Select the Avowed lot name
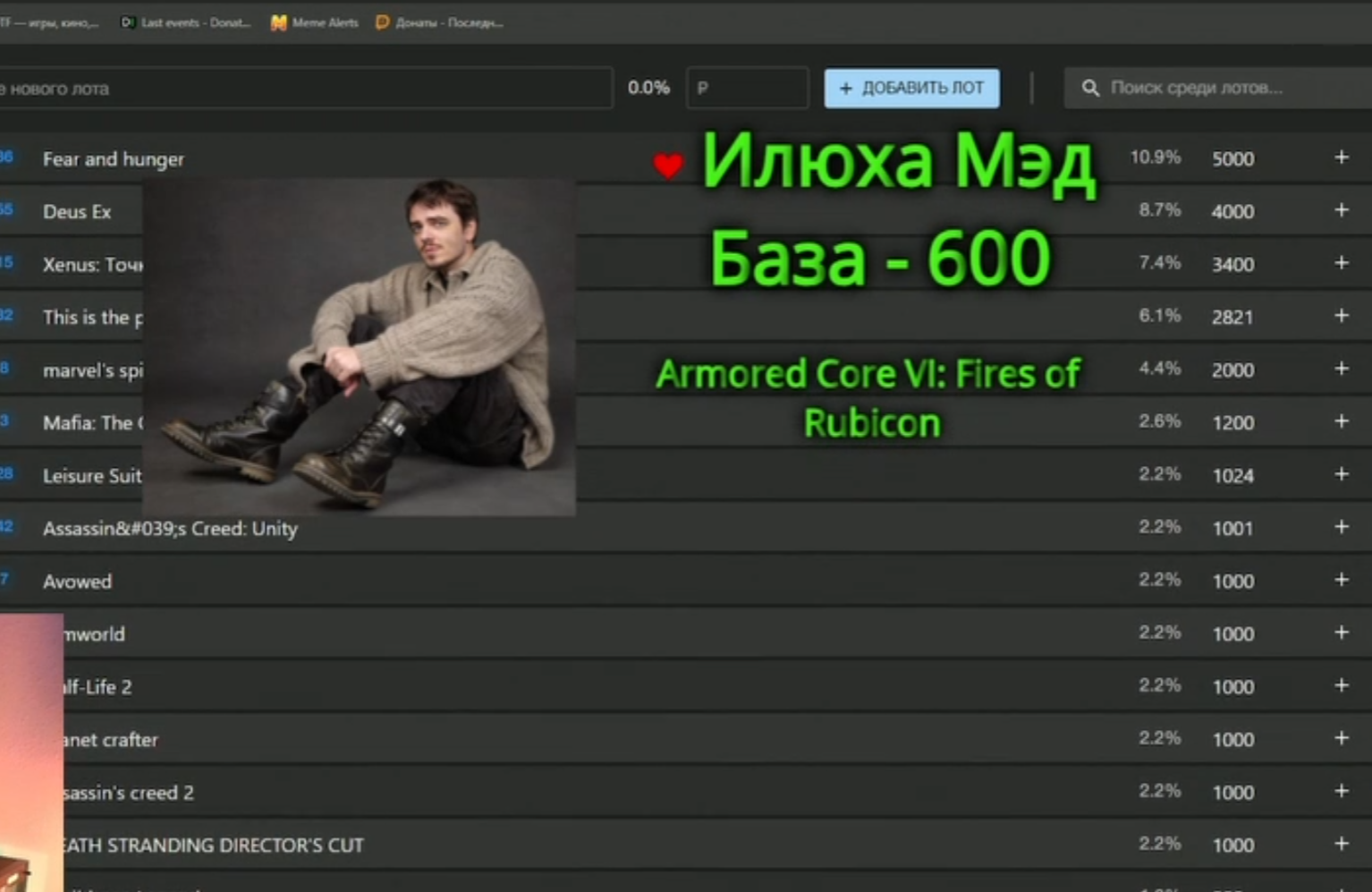The width and height of the screenshot is (1372, 892). point(78,582)
